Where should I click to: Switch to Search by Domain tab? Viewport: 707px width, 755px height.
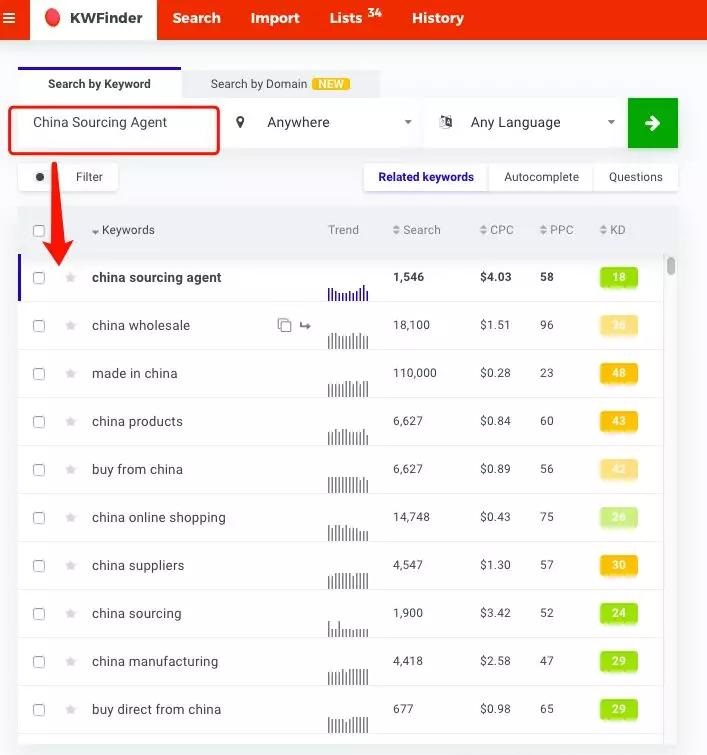(279, 84)
